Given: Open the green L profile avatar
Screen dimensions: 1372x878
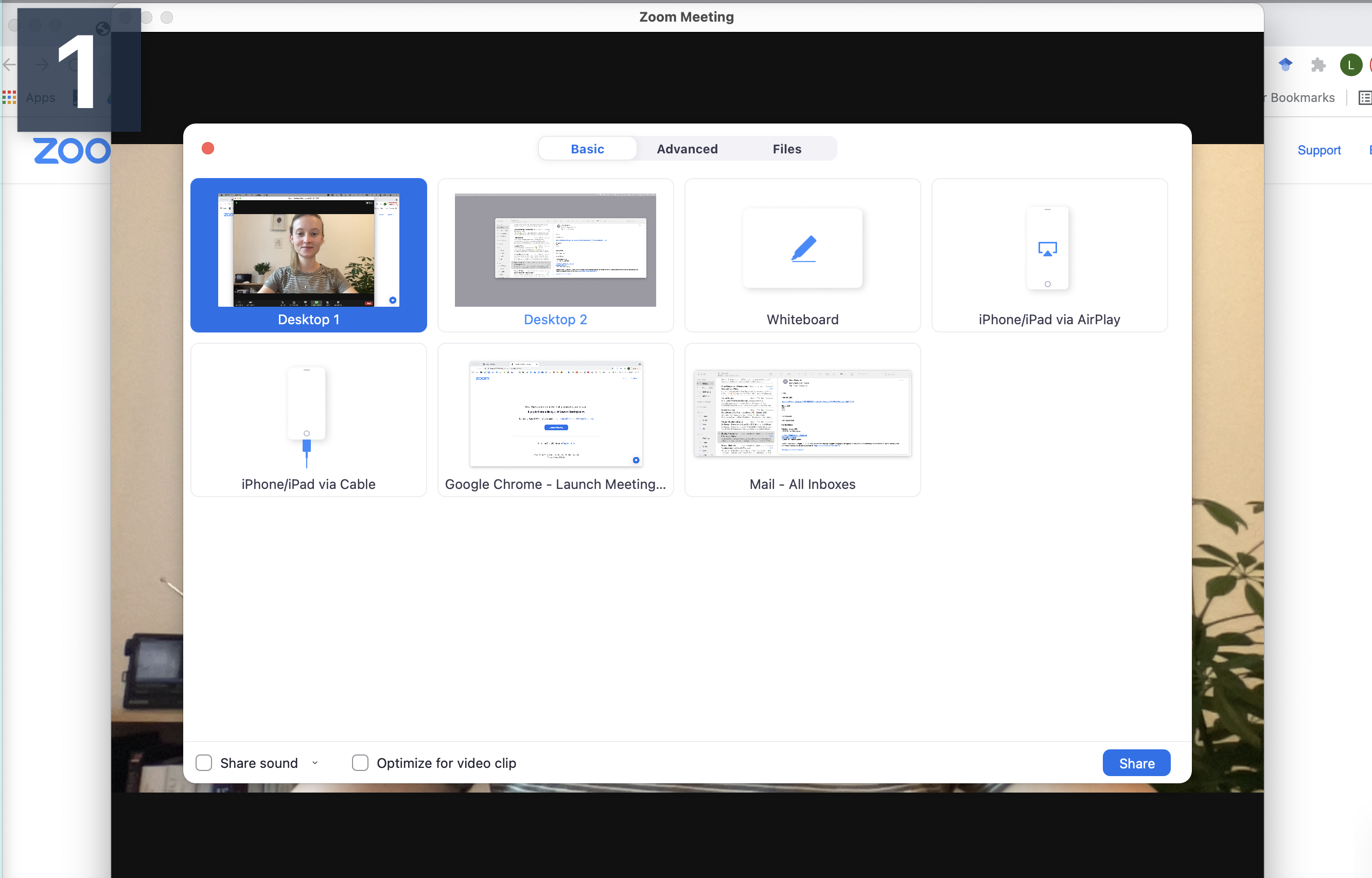Looking at the screenshot, I should (x=1350, y=65).
